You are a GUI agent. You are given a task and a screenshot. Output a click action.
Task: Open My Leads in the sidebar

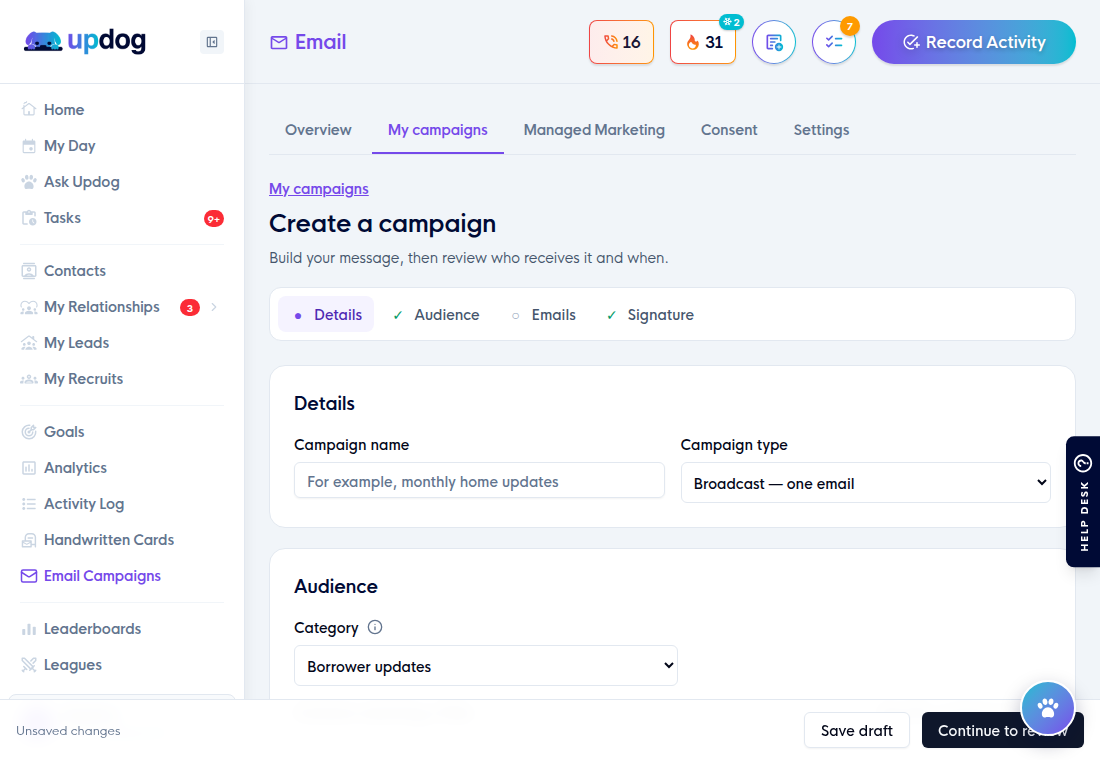pos(76,342)
